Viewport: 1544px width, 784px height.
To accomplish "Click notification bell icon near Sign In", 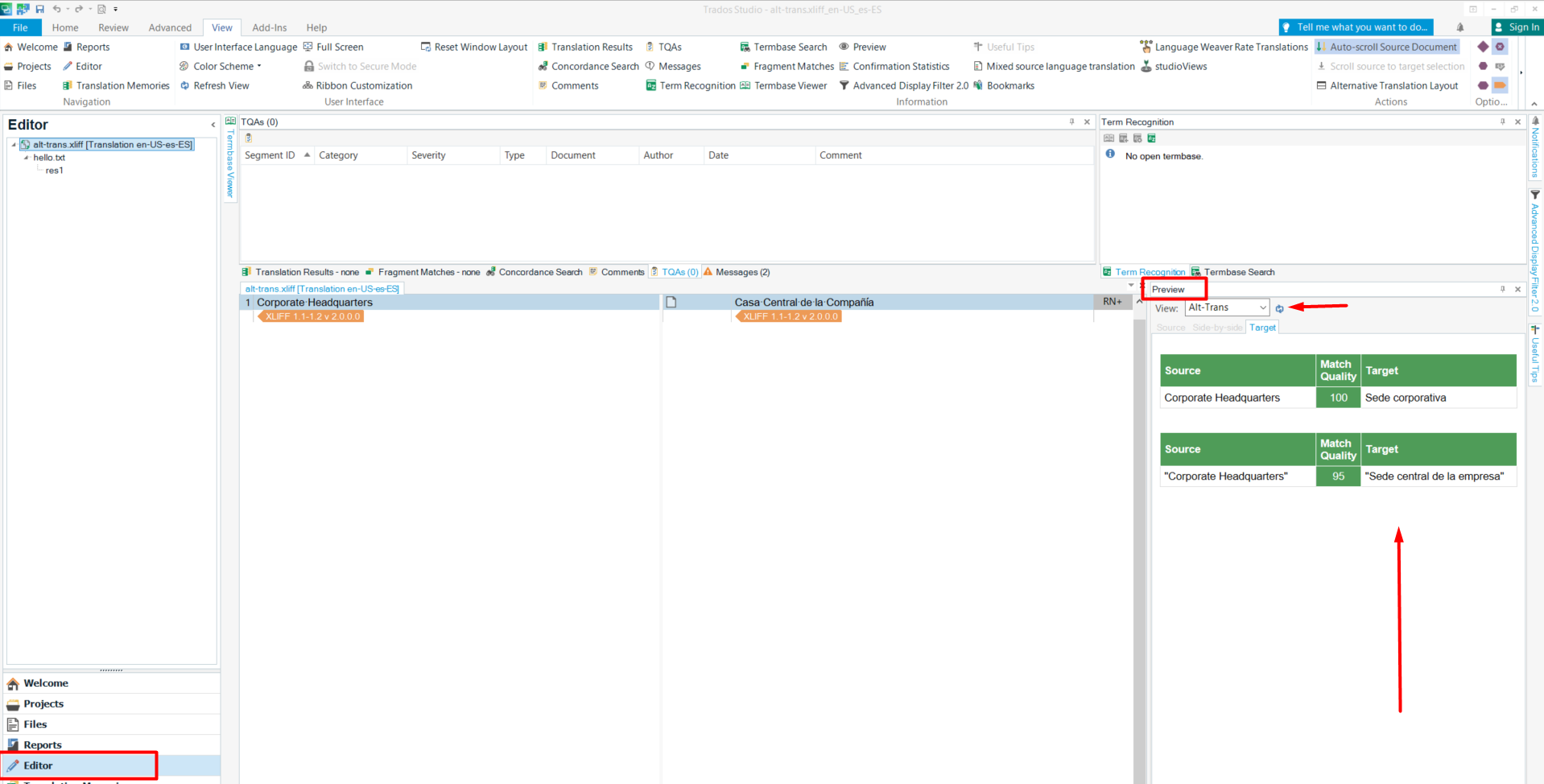I will tap(1459, 27).
